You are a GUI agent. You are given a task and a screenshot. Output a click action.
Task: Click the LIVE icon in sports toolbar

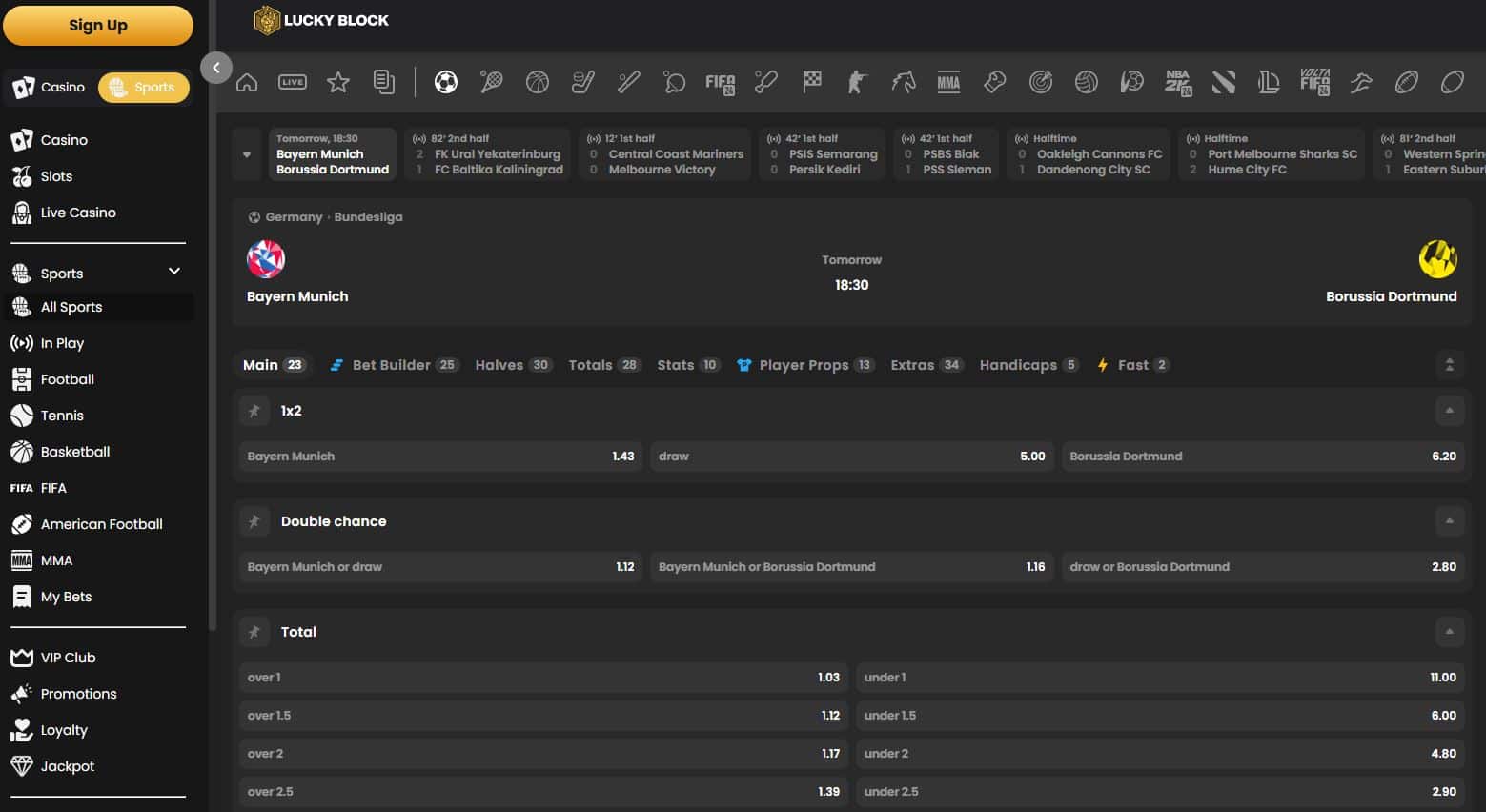coord(293,83)
